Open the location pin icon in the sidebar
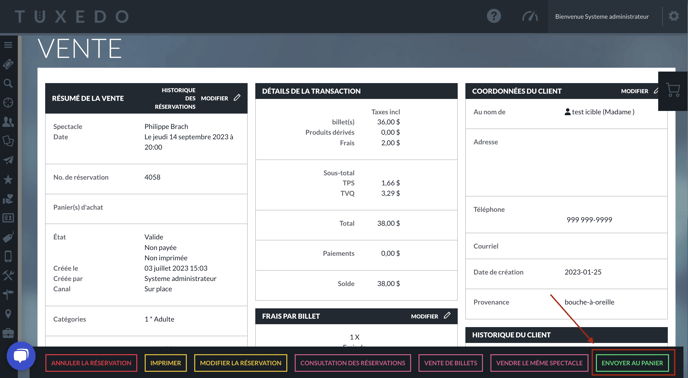 8,314
